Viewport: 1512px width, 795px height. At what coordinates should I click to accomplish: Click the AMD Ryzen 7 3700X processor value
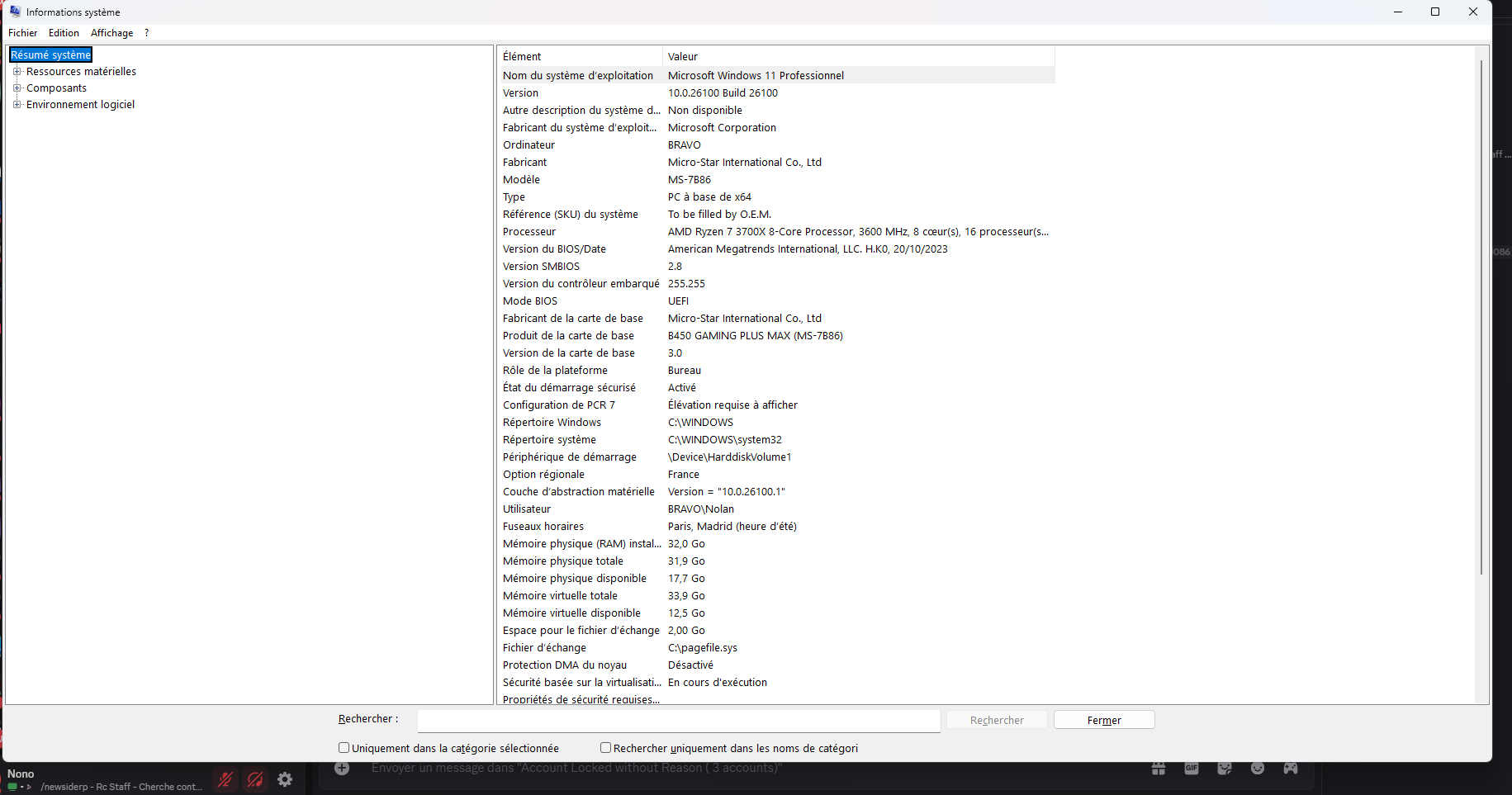coord(858,231)
